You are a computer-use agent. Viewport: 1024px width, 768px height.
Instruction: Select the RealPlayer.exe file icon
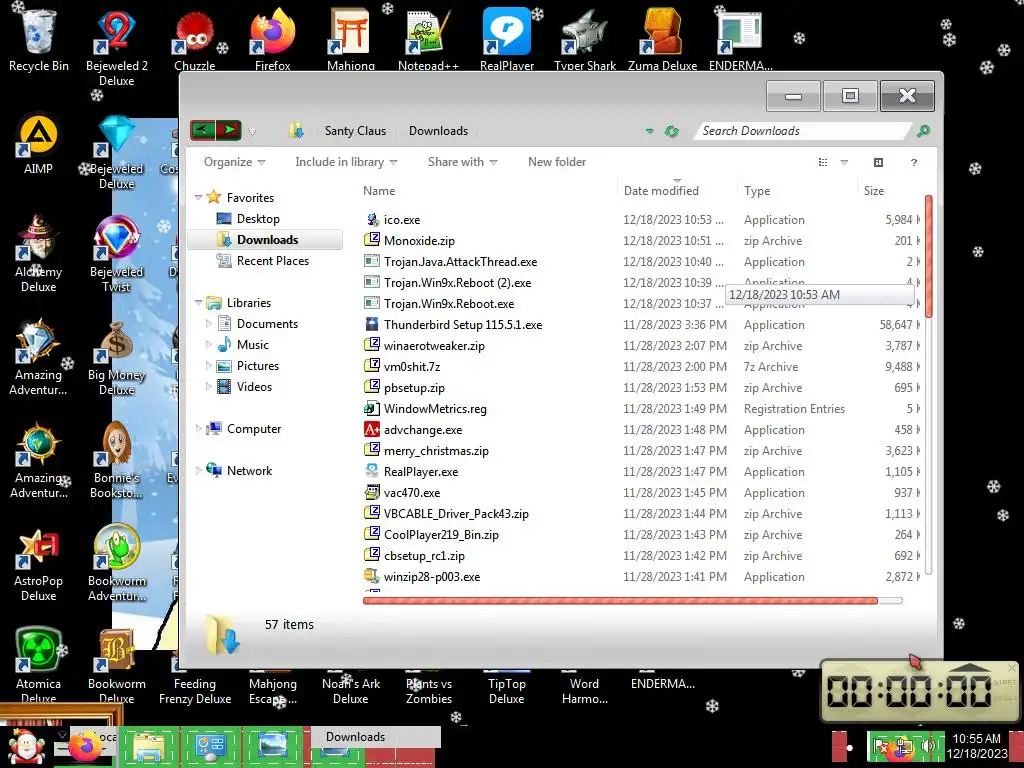[372, 471]
